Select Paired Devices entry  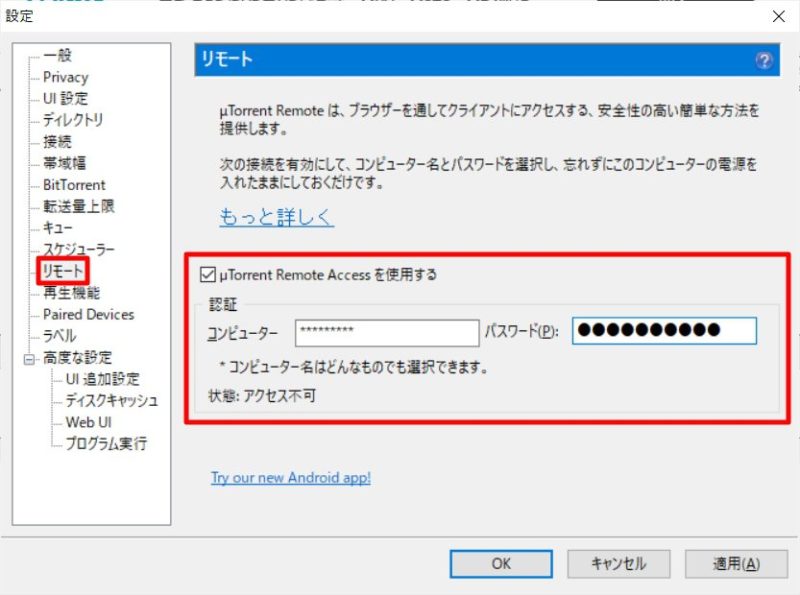pos(89,314)
